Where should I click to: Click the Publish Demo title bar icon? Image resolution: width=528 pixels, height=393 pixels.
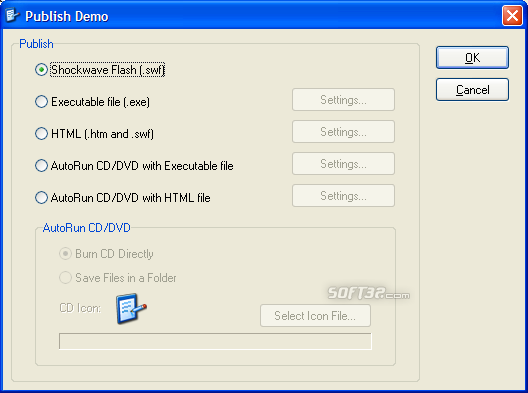tap(12, 15)
